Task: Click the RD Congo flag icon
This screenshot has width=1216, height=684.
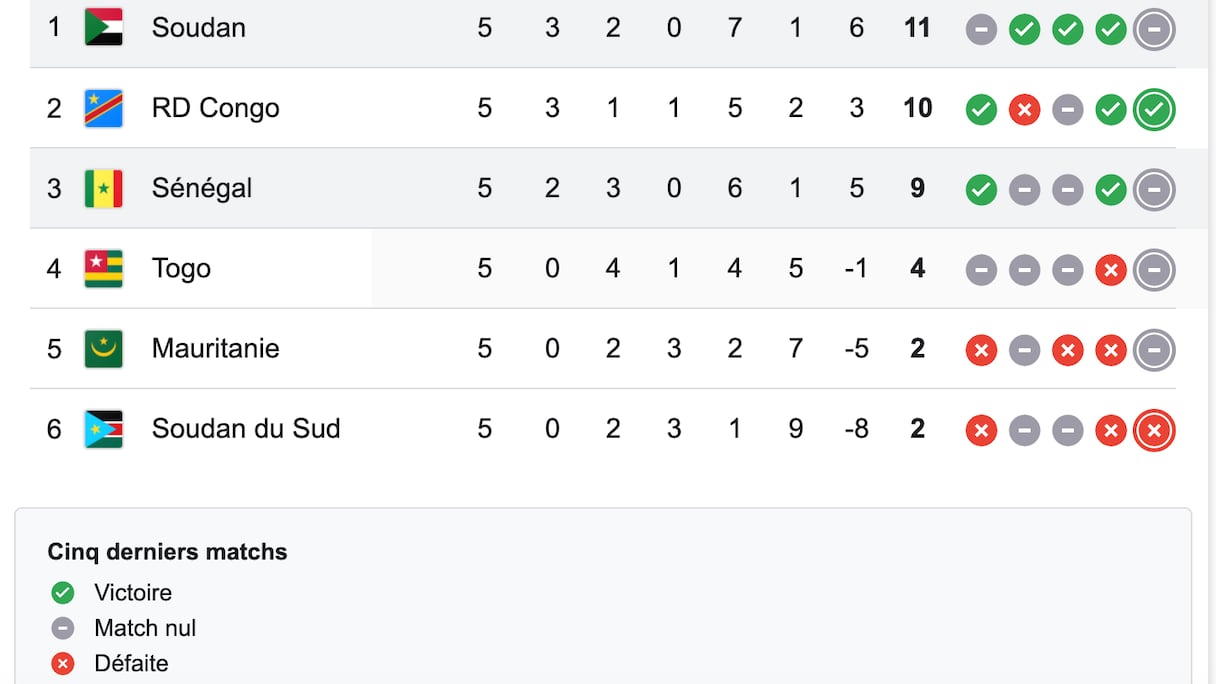Action: (x=103, y=108)
